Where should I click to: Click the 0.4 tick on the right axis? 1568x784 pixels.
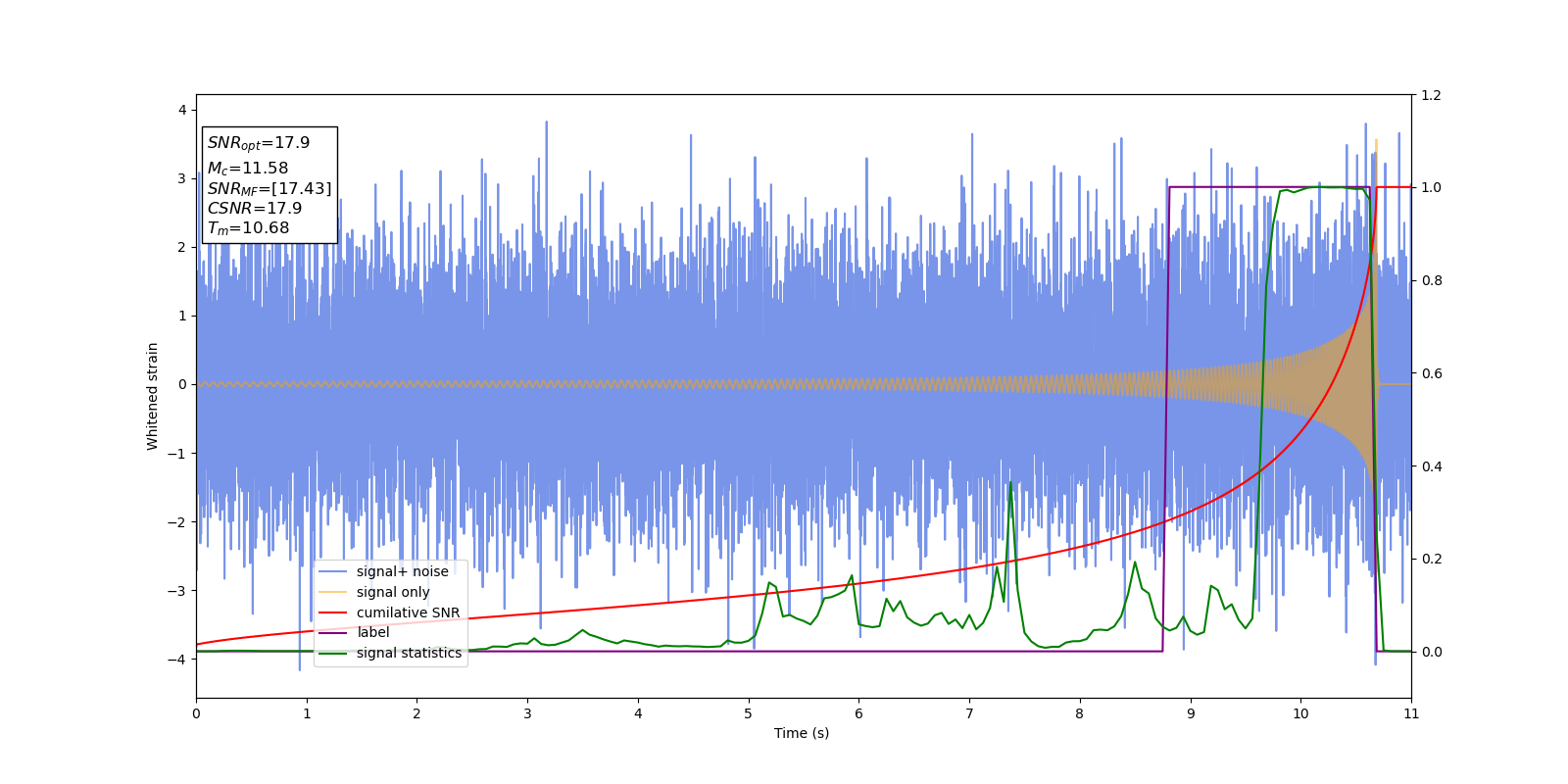1431,466
